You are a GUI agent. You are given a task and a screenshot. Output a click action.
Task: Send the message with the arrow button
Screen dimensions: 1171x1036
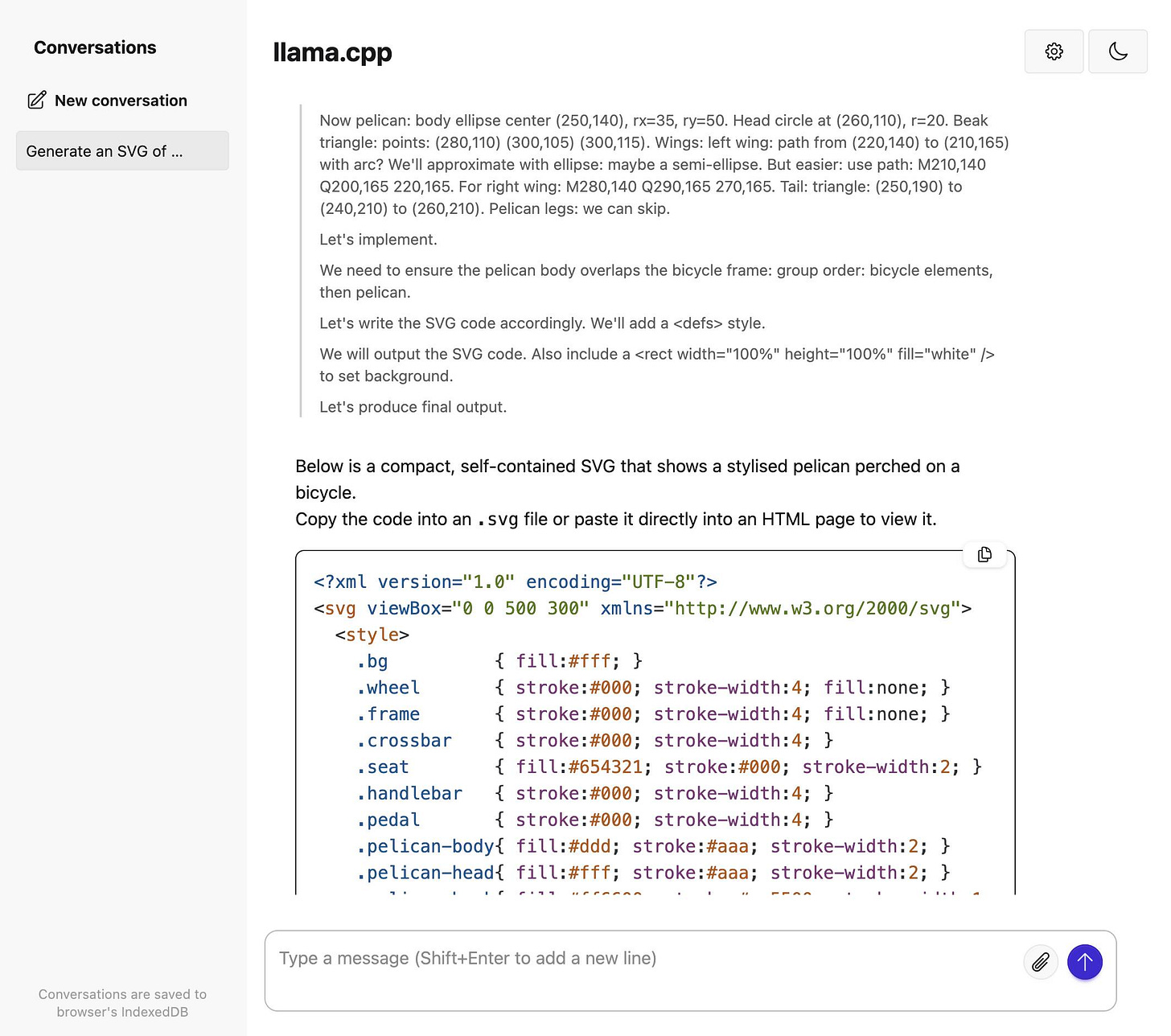(1084, 962)
